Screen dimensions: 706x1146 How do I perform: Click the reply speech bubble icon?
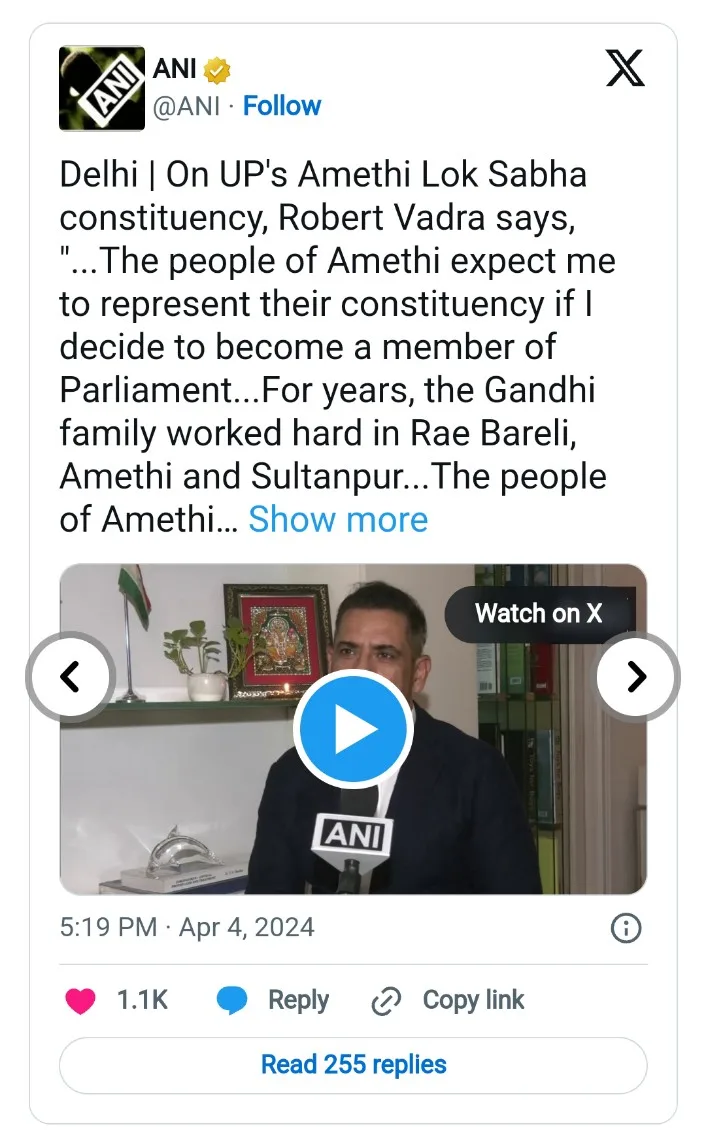pyautogui.click(x=232, y=1001)
